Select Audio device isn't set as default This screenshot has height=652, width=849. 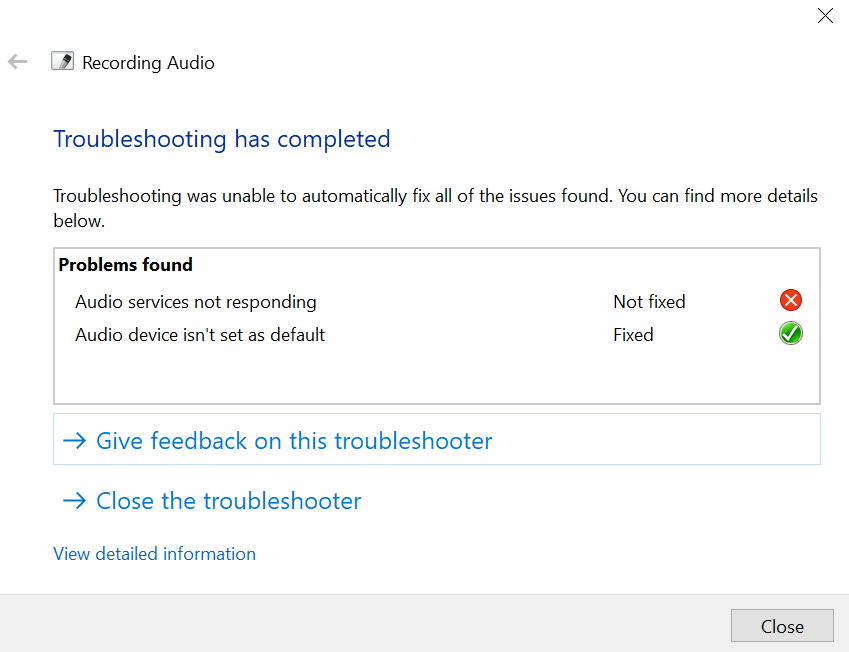coord(200,335)
